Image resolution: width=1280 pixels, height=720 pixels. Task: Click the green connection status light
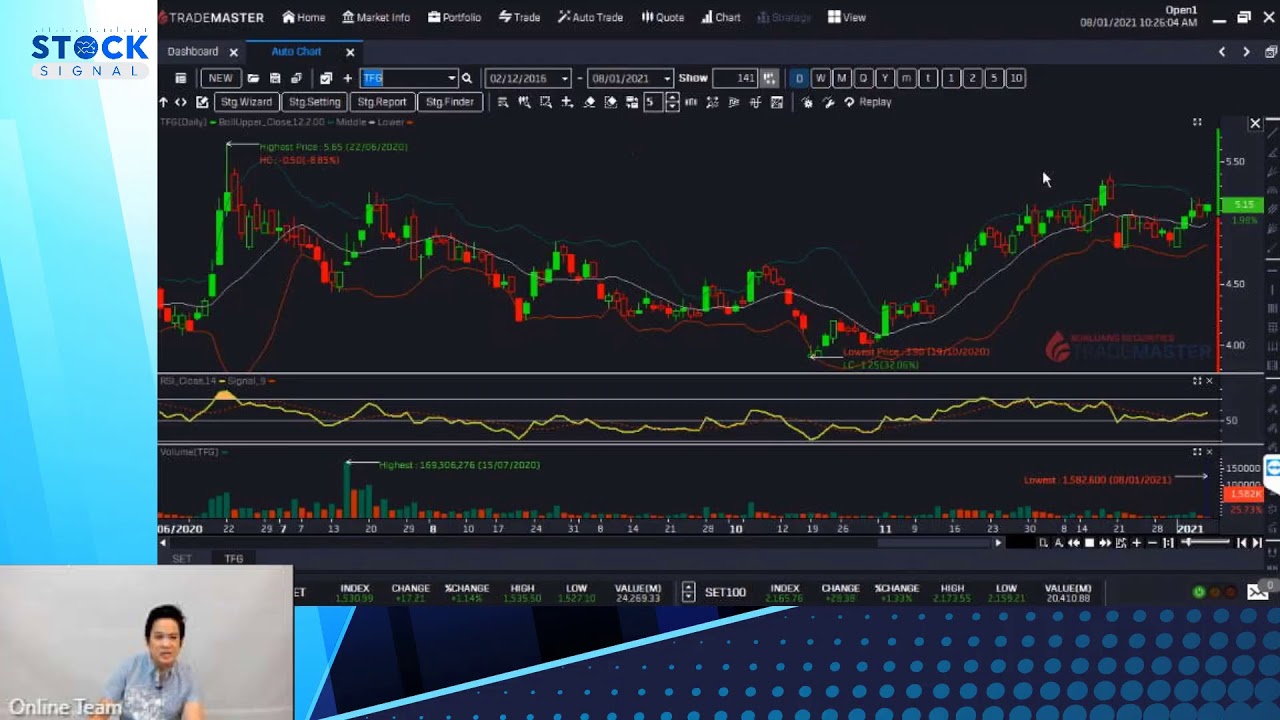(x=1199, y=592)
